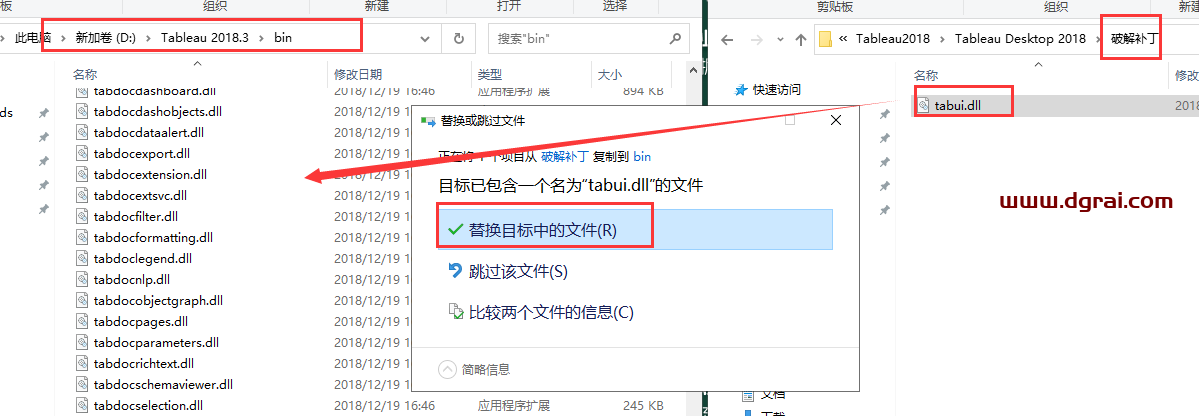
Task: Open bin destination link in dialog
Action: [642, 156]
